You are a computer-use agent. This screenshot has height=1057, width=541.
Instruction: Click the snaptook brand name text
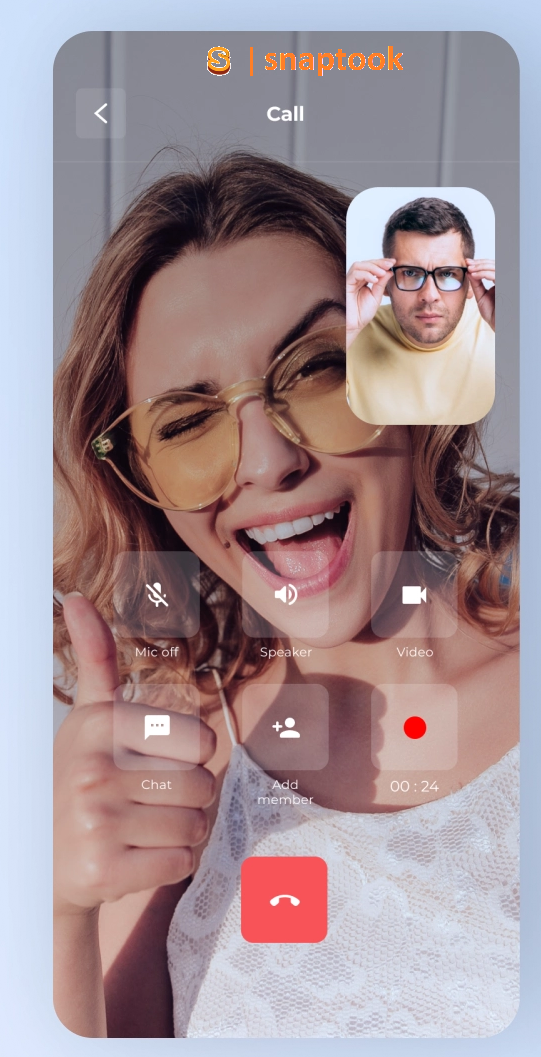[x=333, y=61]
